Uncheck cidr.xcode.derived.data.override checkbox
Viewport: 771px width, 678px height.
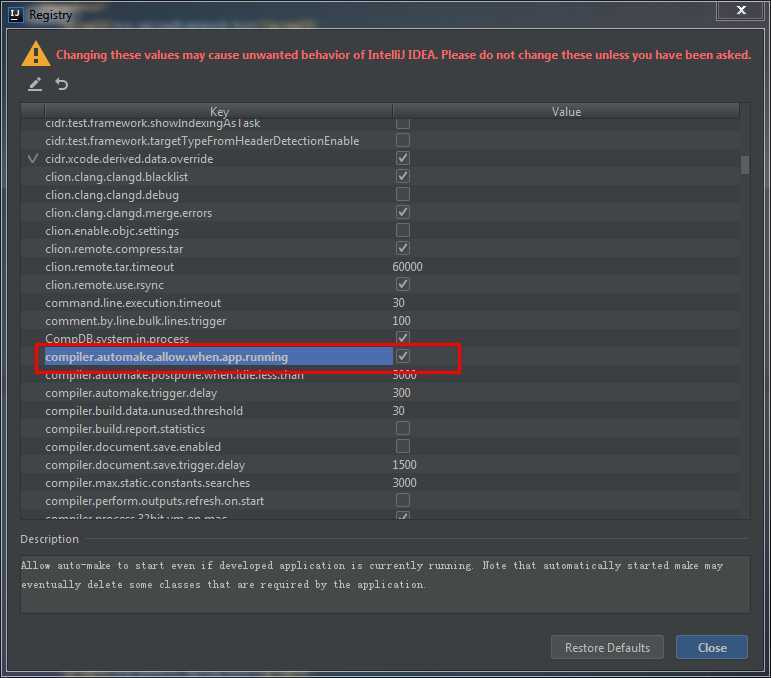click(x=402, y=158)
